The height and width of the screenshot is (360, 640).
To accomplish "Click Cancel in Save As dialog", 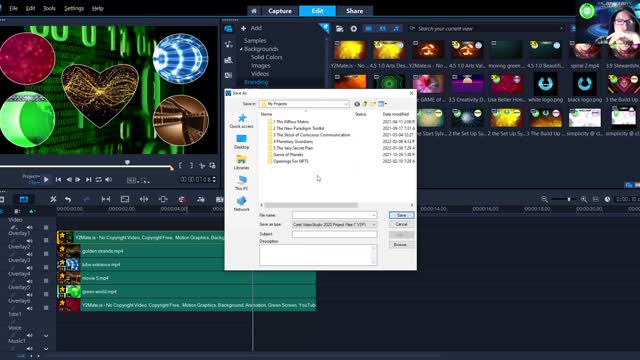I will [x=401, y=224].
